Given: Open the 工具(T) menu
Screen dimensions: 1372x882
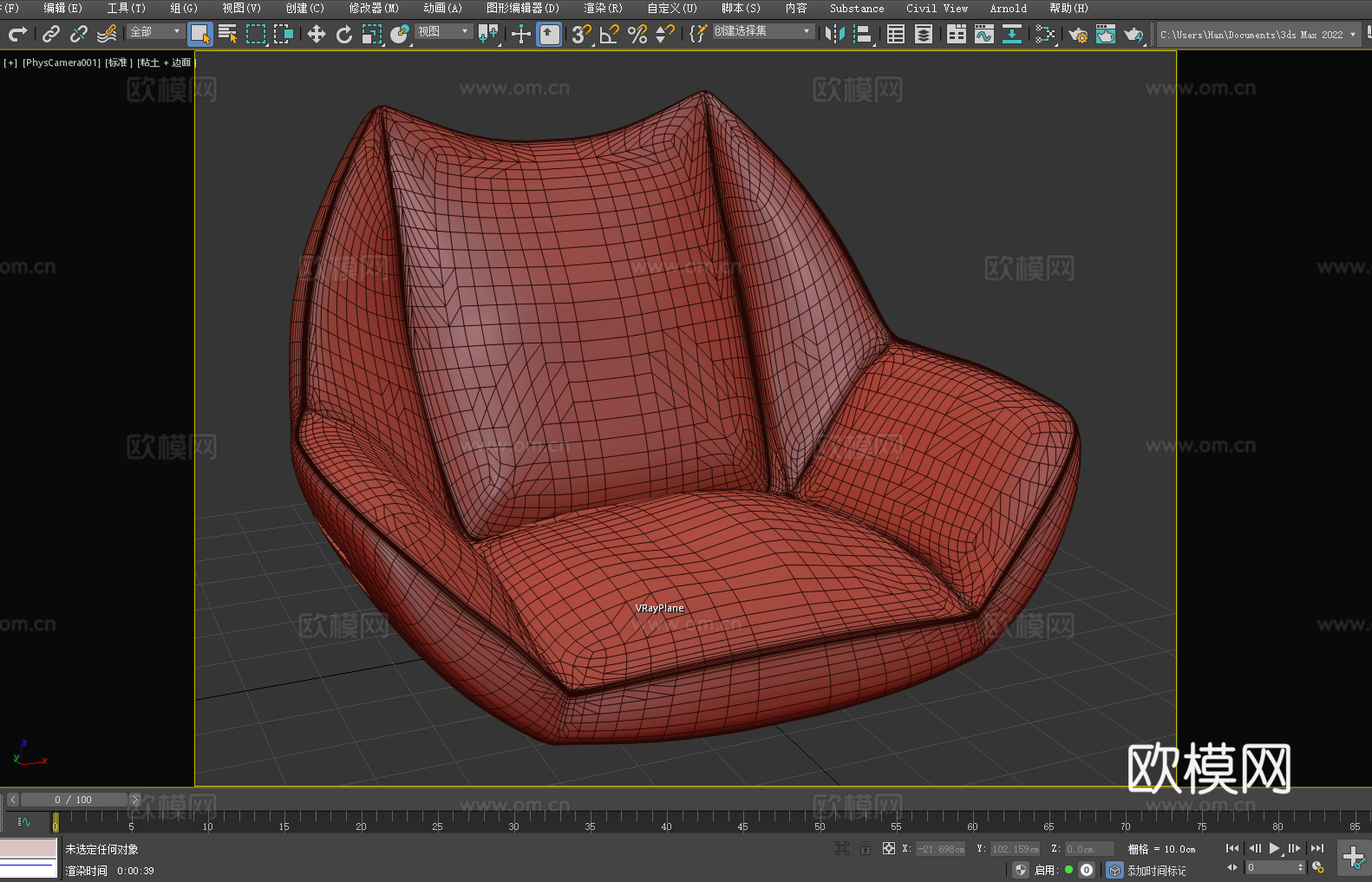Looking at the screenshot, I should tap(127, 8).
